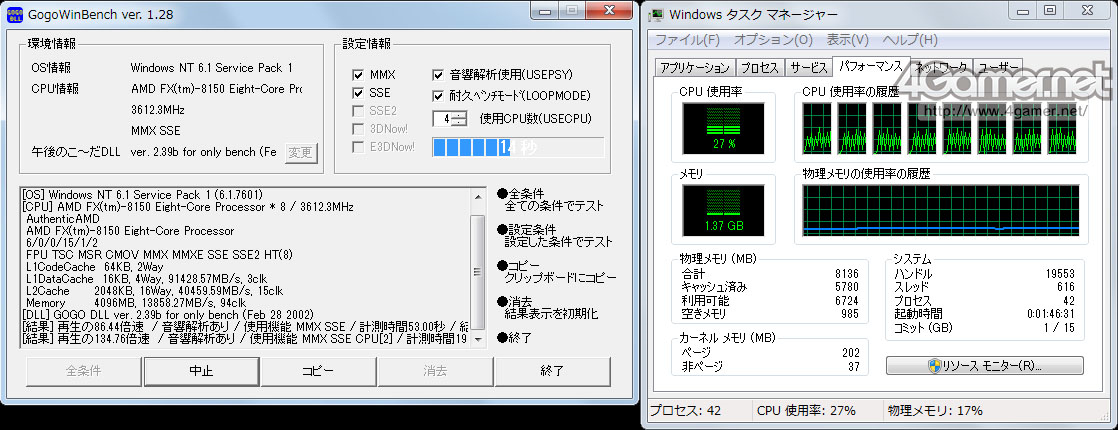This screenshot has width=1118, height=430.
Task: Click the Task Manager title bar icon
Action: click(x=657, y=14)
